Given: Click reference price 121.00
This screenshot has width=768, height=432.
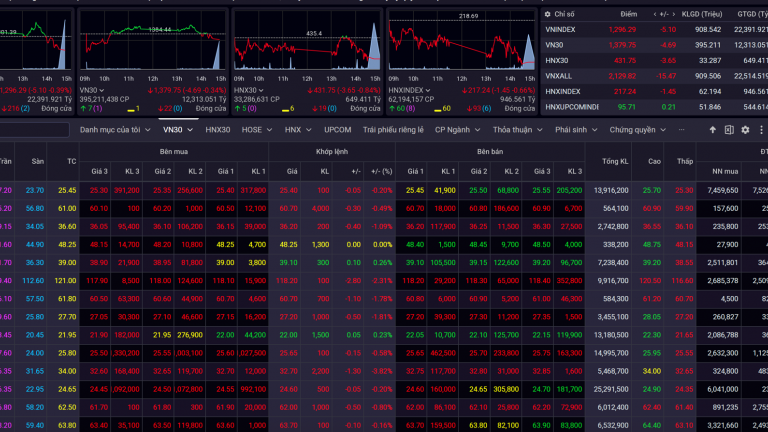Looking at the screenshot, I should [65, 281].
